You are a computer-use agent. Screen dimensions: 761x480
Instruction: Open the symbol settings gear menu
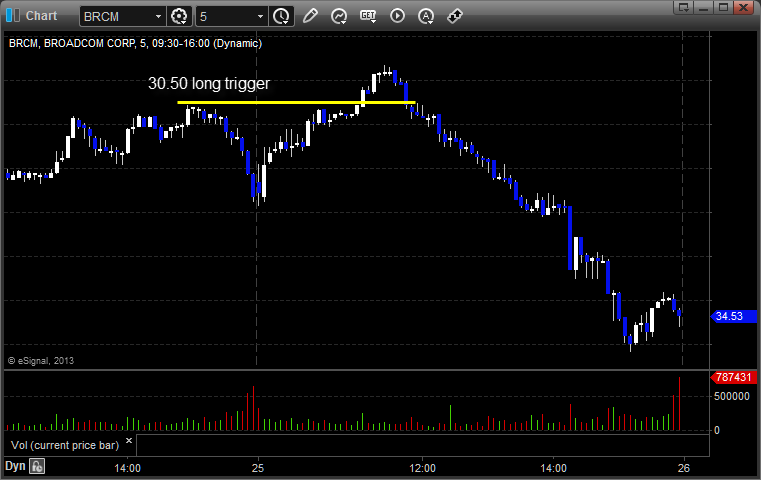(x=179, y=16)
